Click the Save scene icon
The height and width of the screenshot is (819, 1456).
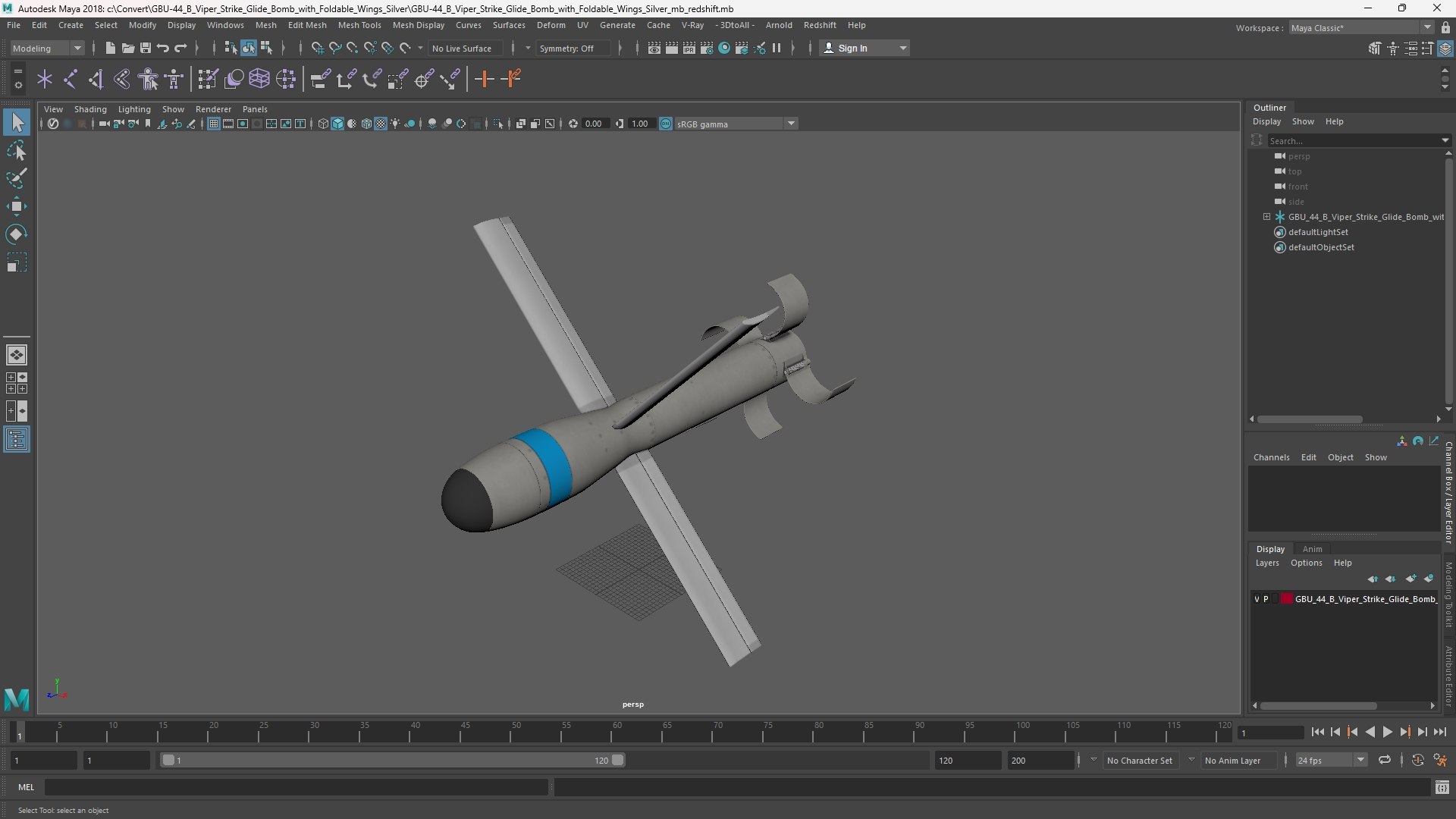(x=145, y=48)
